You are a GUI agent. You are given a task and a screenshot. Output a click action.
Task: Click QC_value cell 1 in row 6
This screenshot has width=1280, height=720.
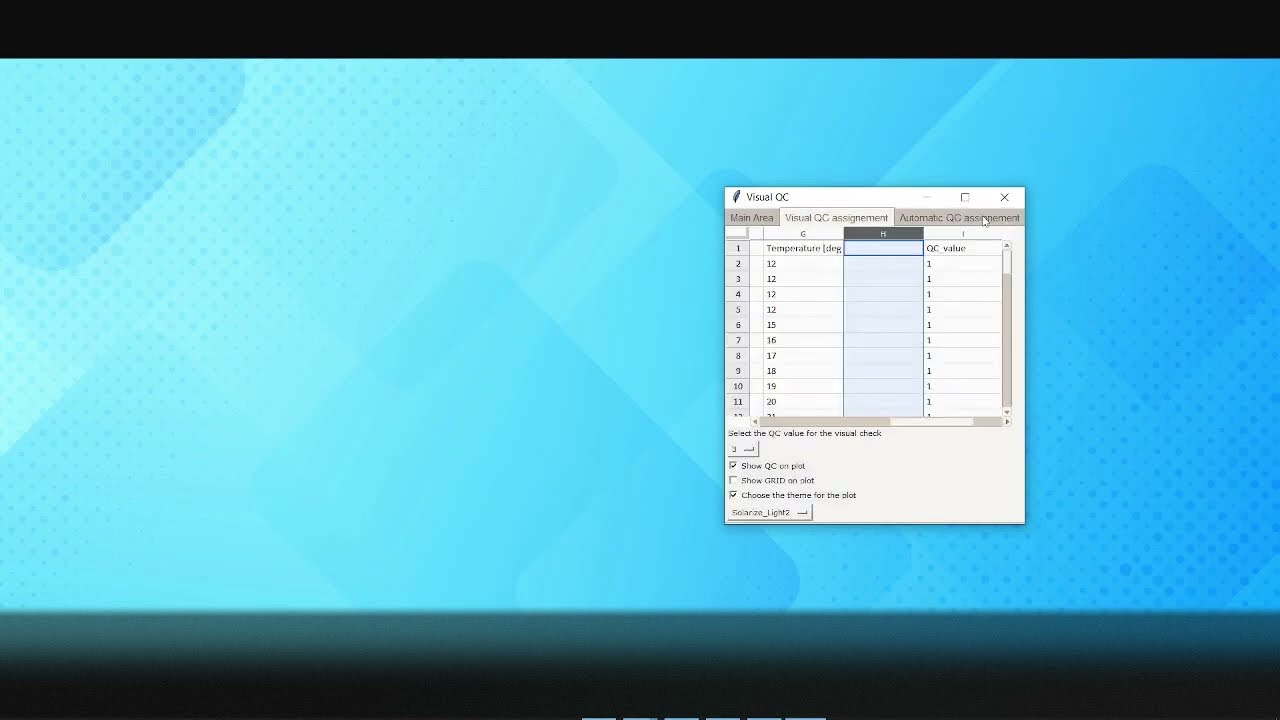tap(962, 325)
